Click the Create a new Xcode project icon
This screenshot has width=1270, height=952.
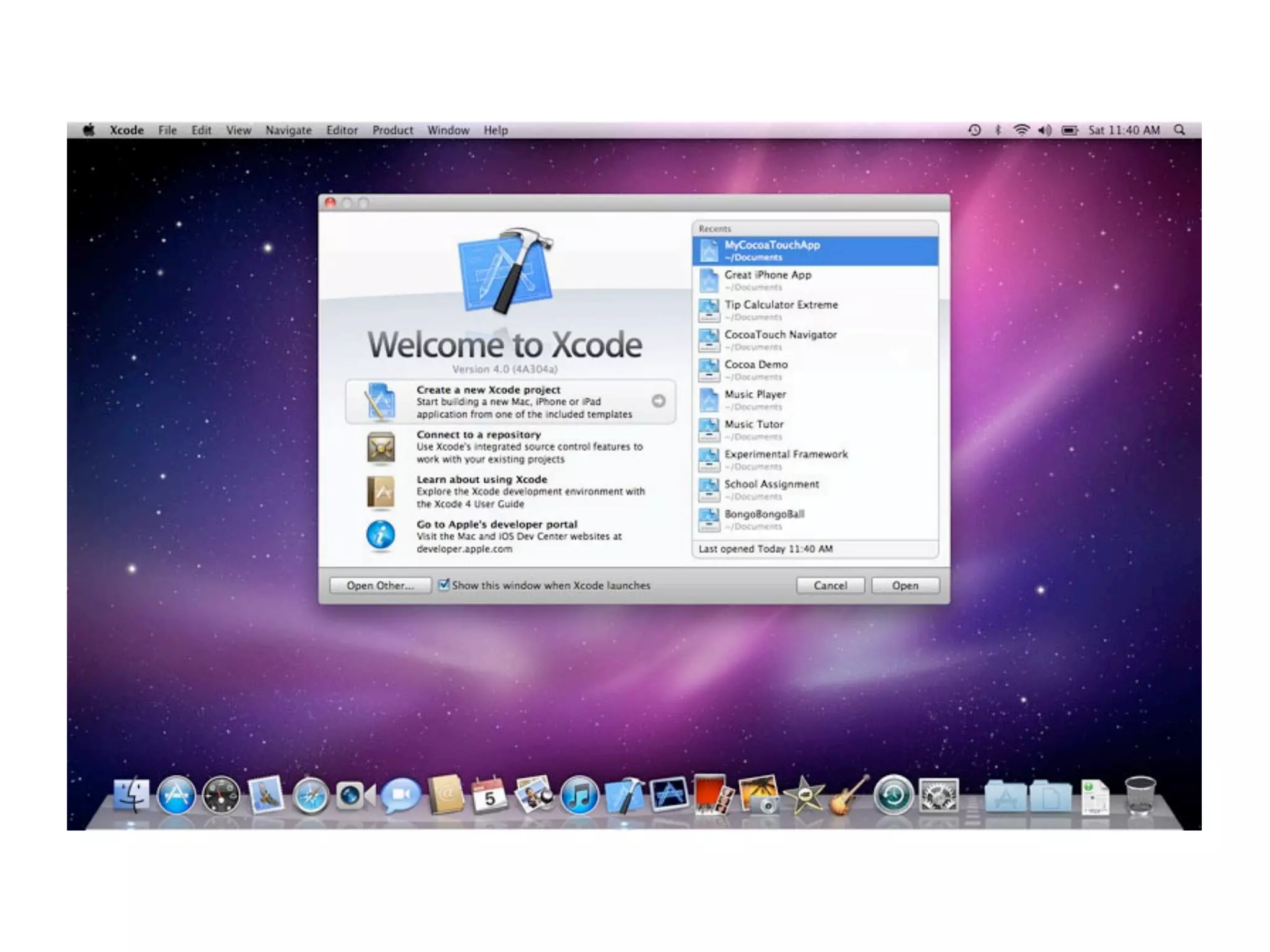click(x=380, y=402)
